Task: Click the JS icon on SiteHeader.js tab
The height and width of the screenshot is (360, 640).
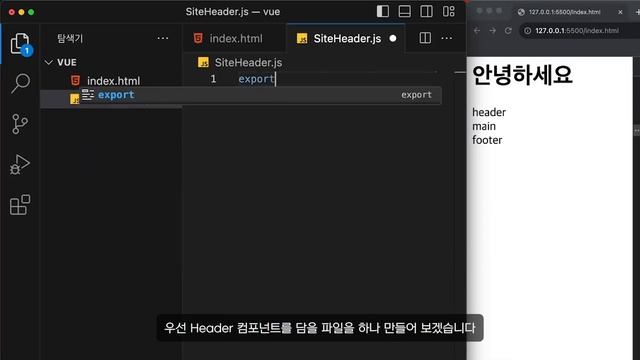Action: pyautogui.click(x=302, y=38)
